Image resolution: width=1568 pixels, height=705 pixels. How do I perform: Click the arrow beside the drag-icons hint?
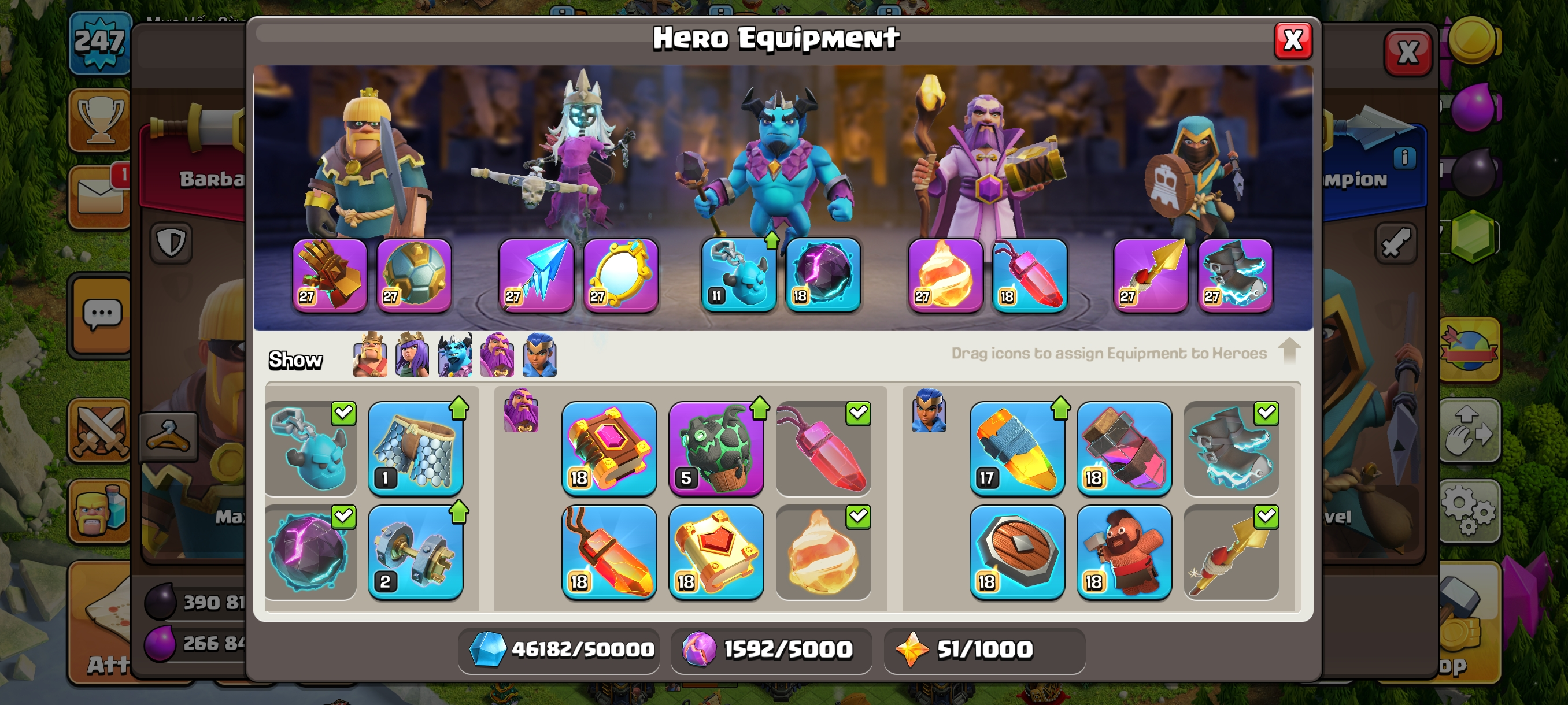(1289, 351)
